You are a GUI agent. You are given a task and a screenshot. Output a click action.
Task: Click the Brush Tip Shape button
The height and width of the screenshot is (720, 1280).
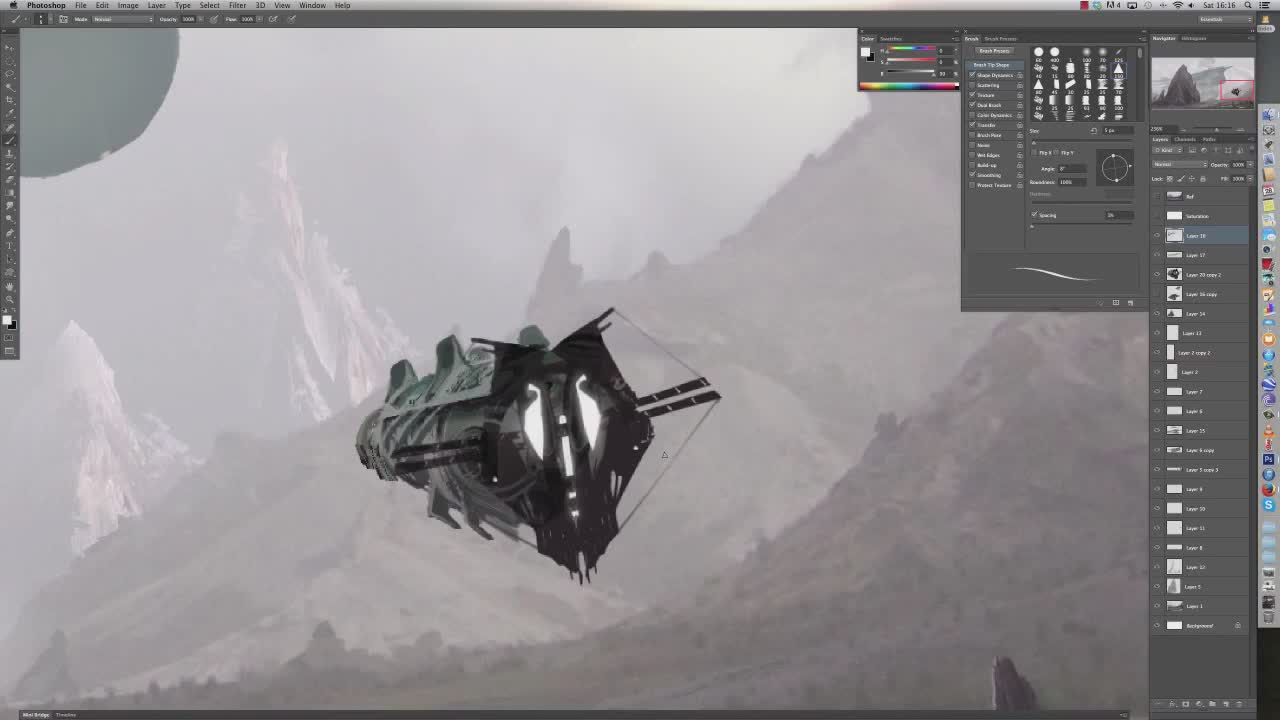pyautogui.click(x=992, y=65)
